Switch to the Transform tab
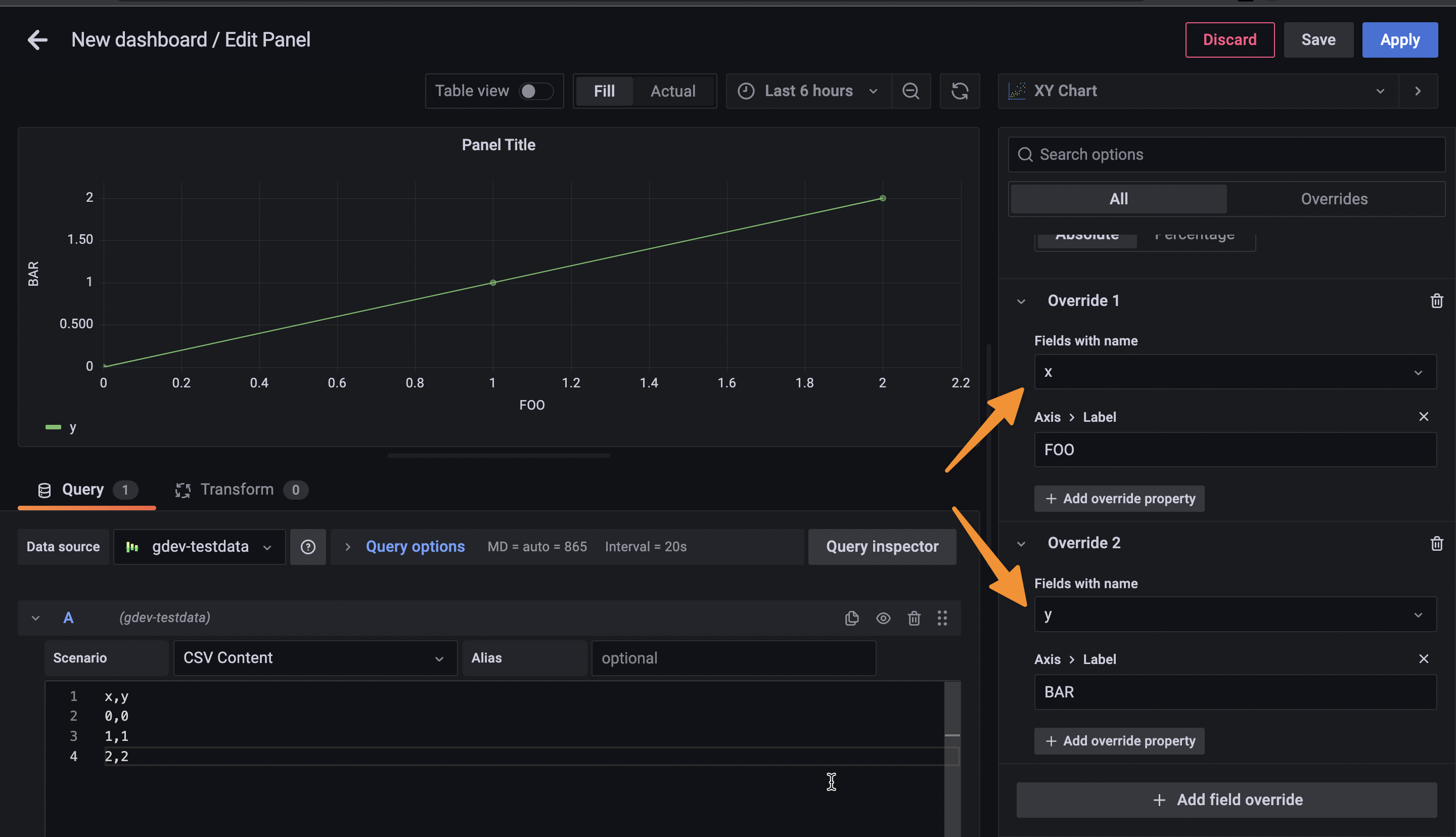 pyautogui.click(x=237, y=489)
